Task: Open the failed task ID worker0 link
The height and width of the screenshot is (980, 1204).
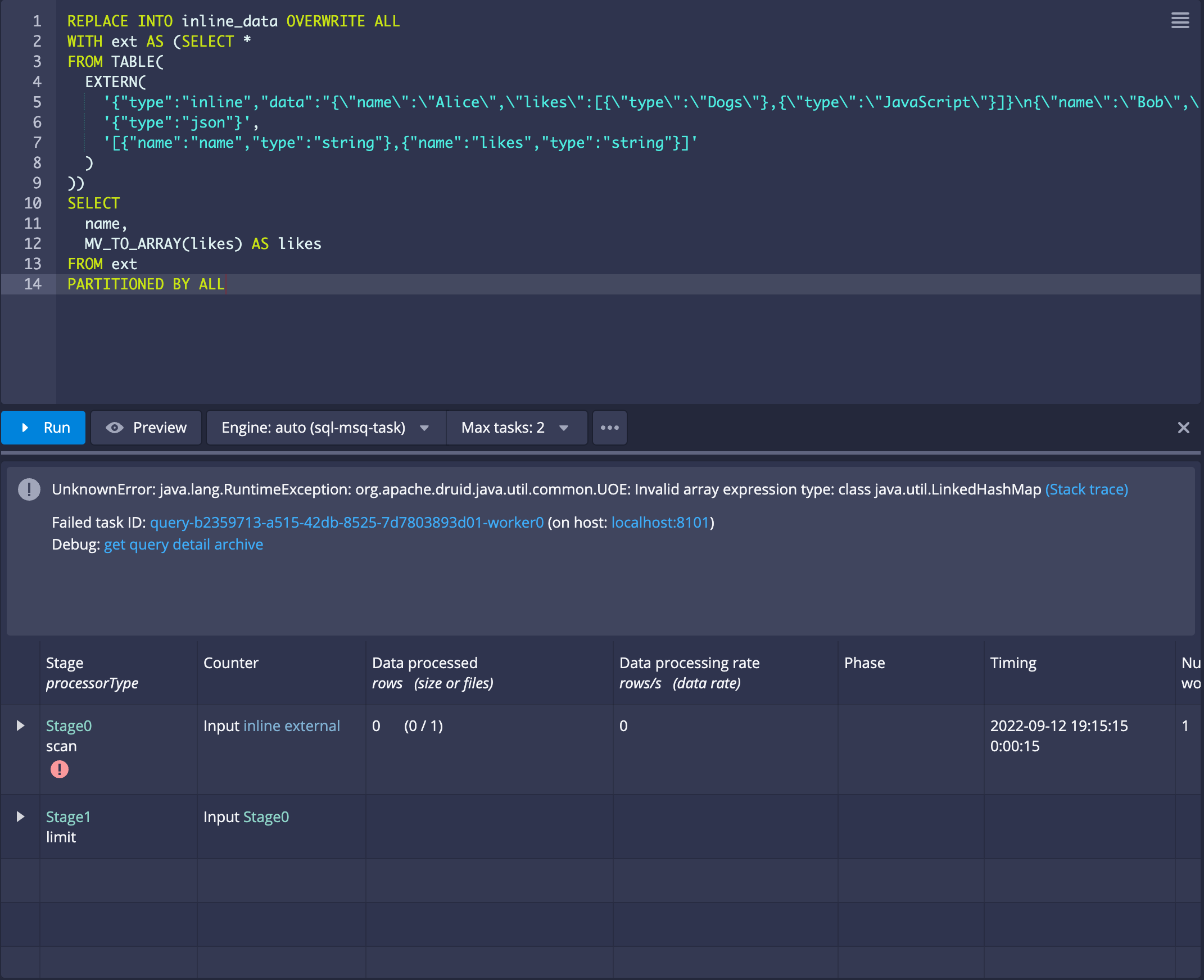Action: pyautogui.click(x=346, y=522)
